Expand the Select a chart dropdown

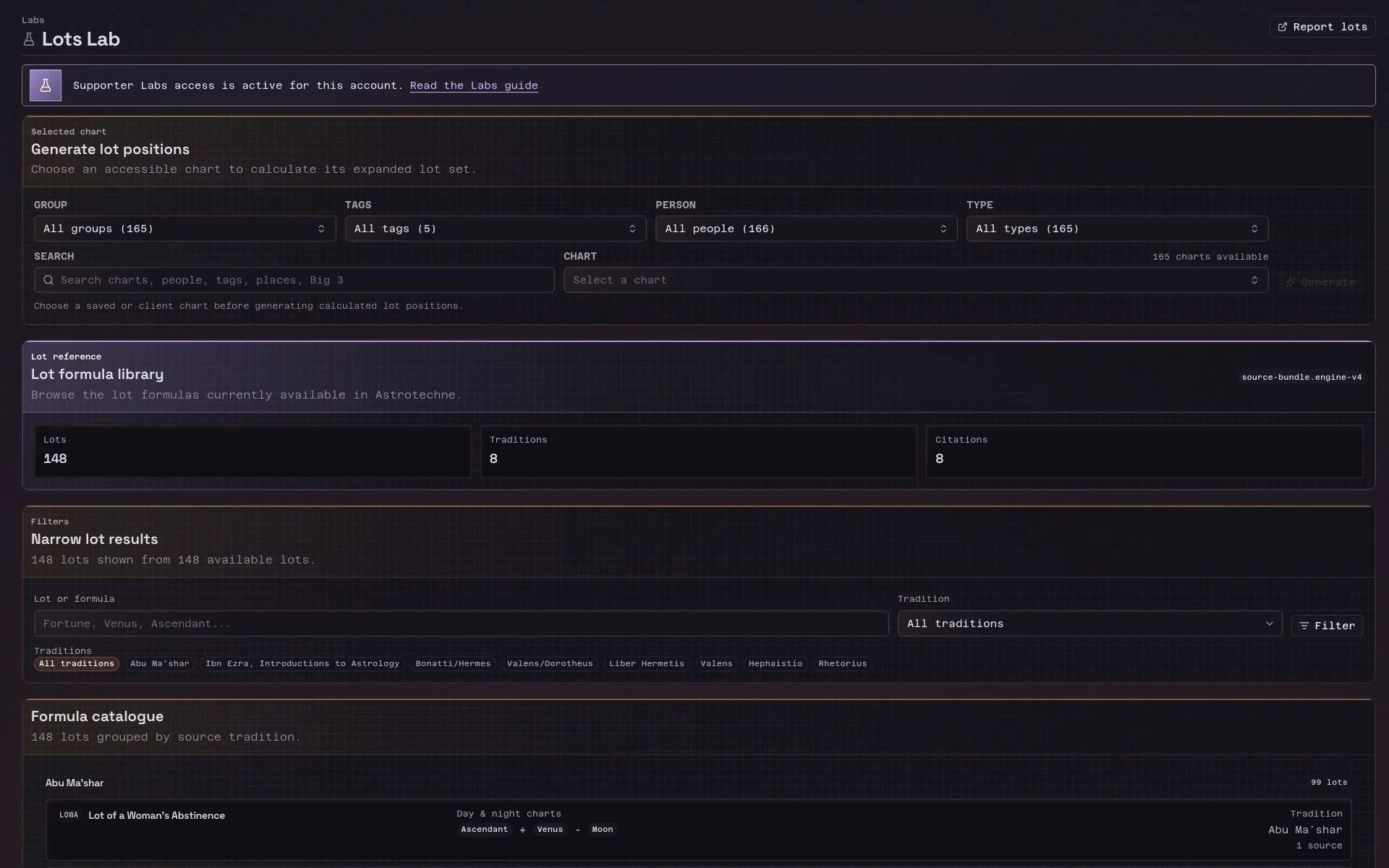pyautogui.click(x=916, y=280)
